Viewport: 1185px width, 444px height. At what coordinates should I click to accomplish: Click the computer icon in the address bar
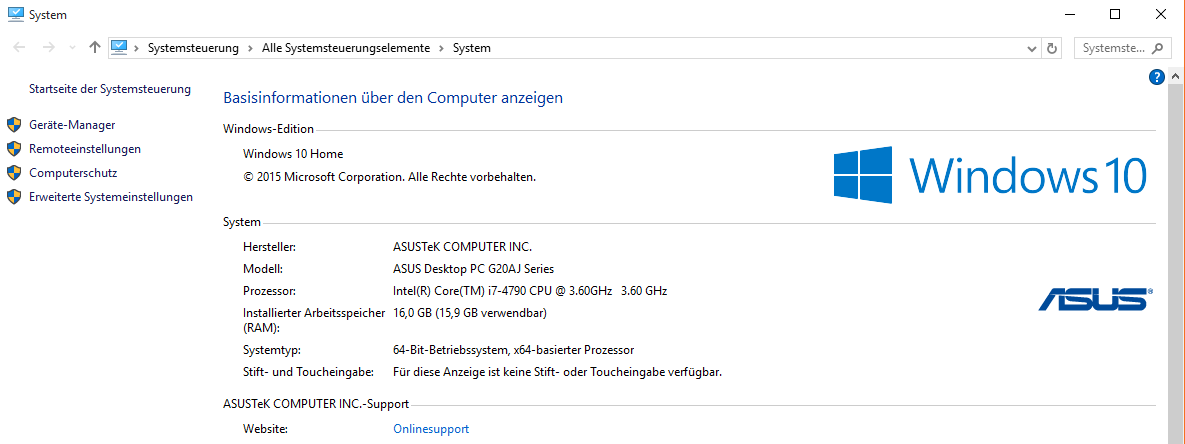tap(120, 47)
